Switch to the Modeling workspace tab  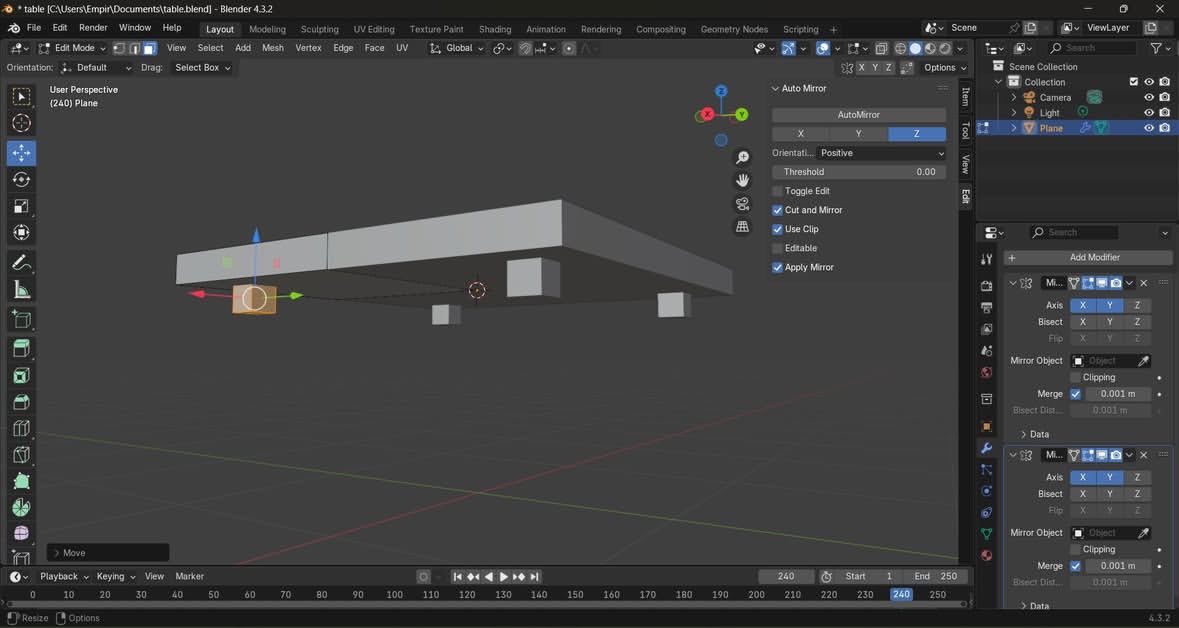point(267,29)
